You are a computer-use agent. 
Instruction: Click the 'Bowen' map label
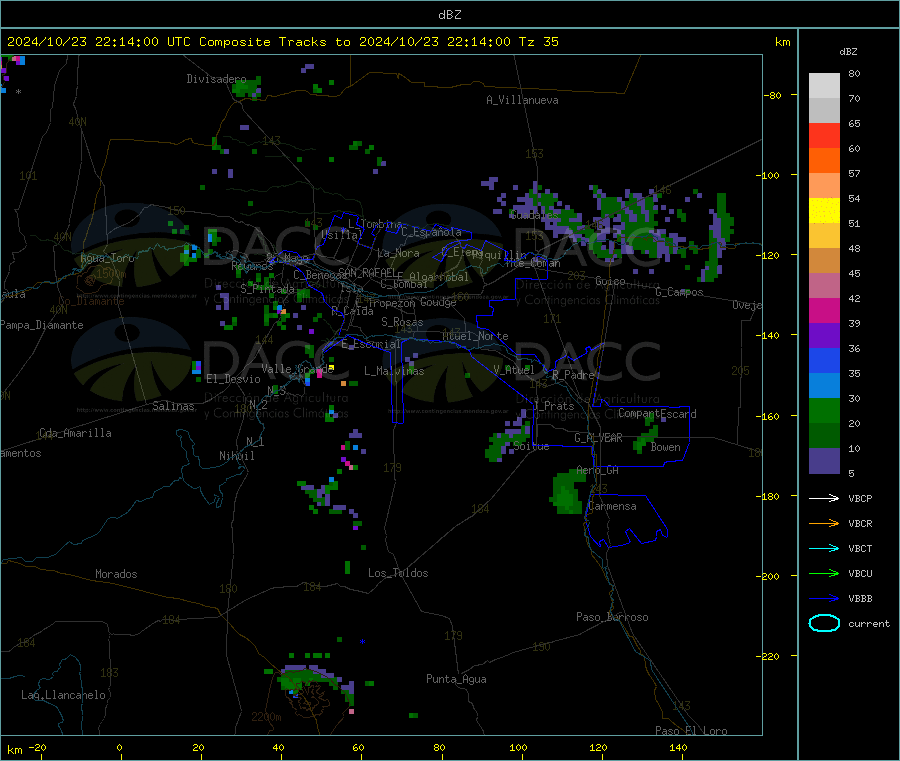coord(665,447)
